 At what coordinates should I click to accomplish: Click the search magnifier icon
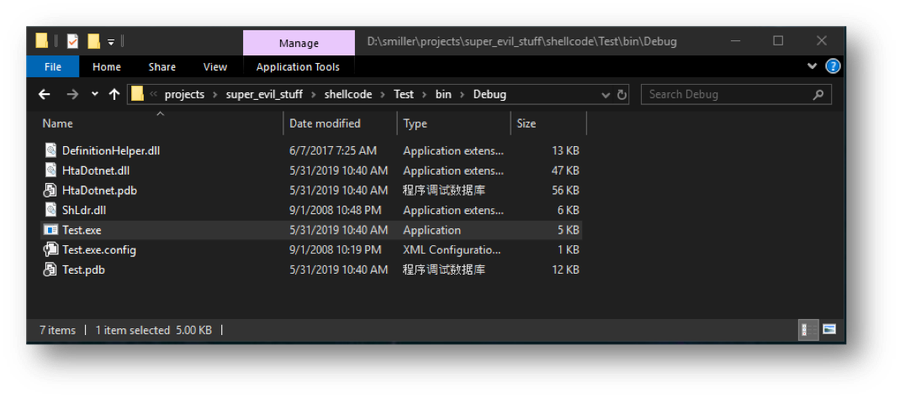pyautogui.click(x=818, y=95)
